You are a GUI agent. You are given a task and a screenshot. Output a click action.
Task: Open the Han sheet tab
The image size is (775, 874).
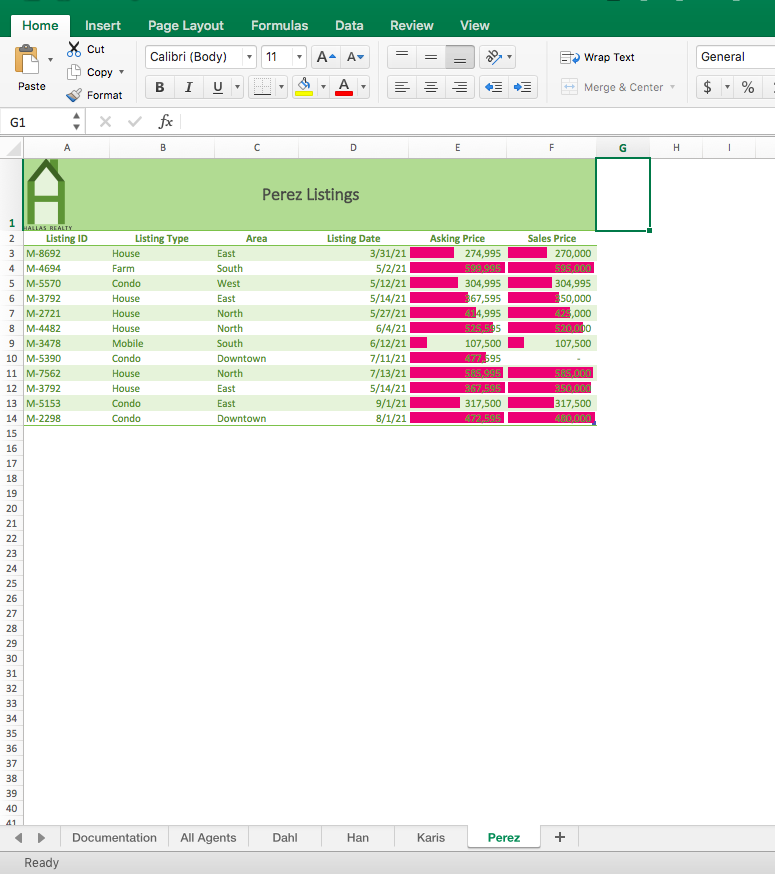point(357,837)
